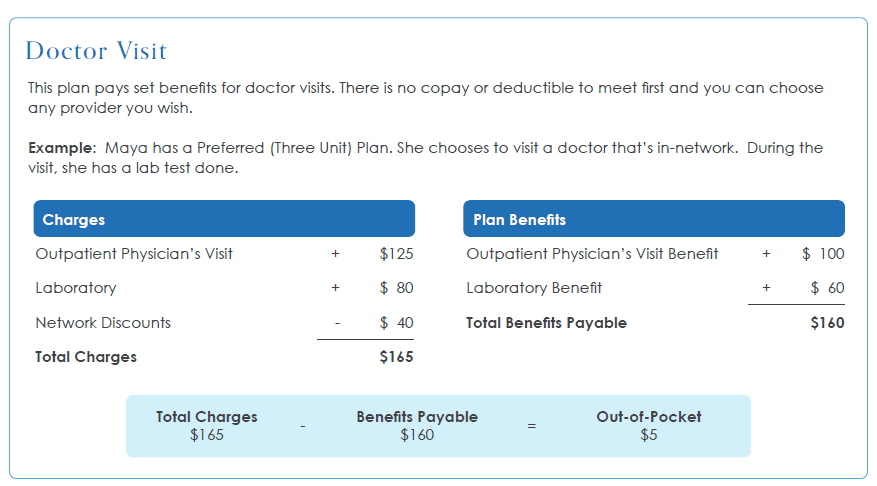877x486 pixels.
Task: Select the Laboratory charge label
Action: (76, 288)
